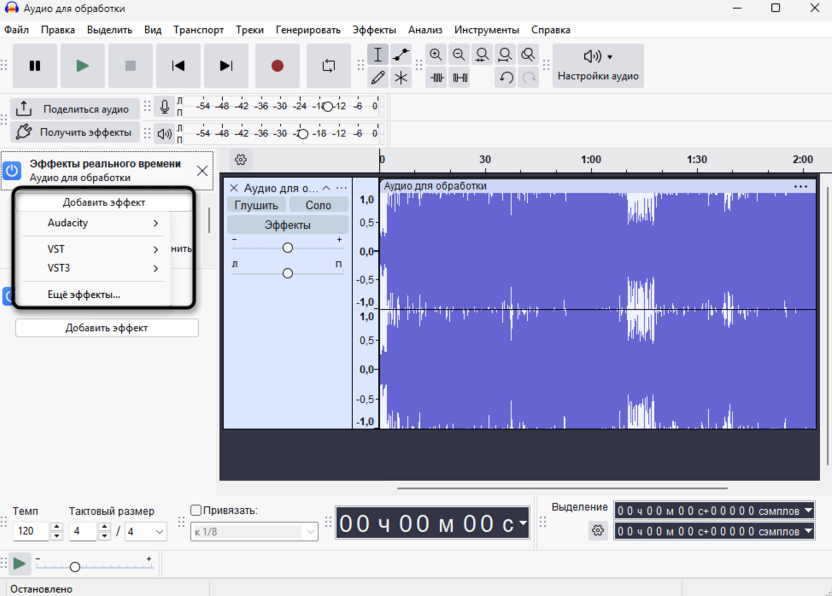Click the track Эффекты button
The width and height of the screenshot is (832, 596).
pos(288,225)
